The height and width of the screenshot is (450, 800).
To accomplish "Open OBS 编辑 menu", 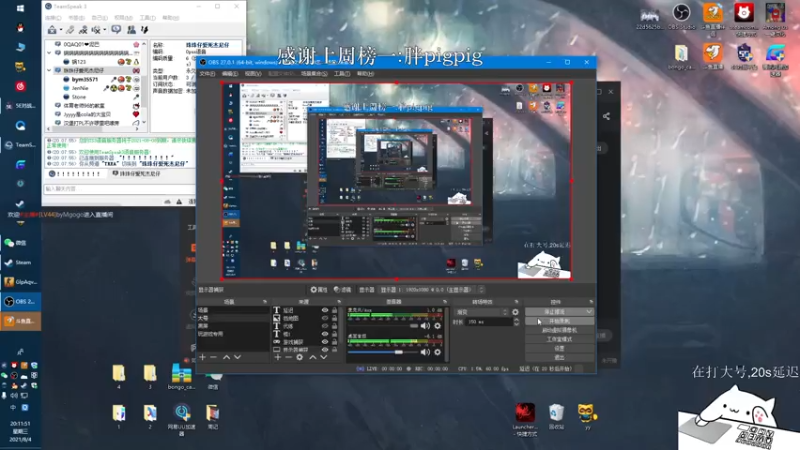I will point(230,73).
